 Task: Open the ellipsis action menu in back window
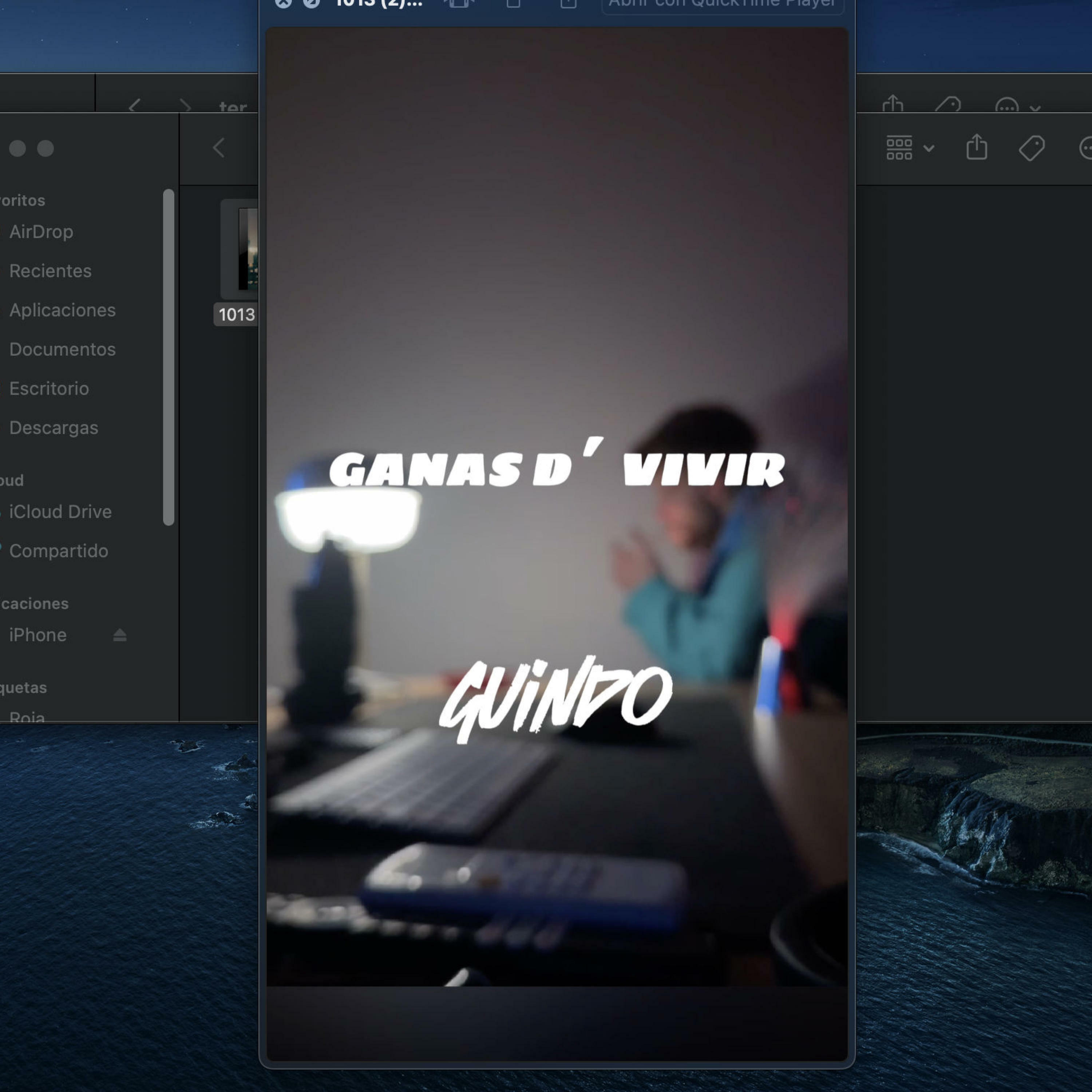[x=1007, y=106]
